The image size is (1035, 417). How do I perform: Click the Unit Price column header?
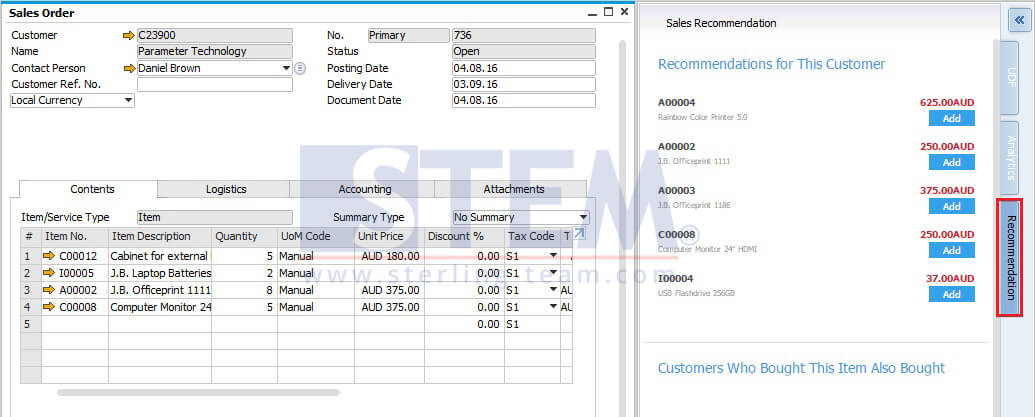(389, 236)
